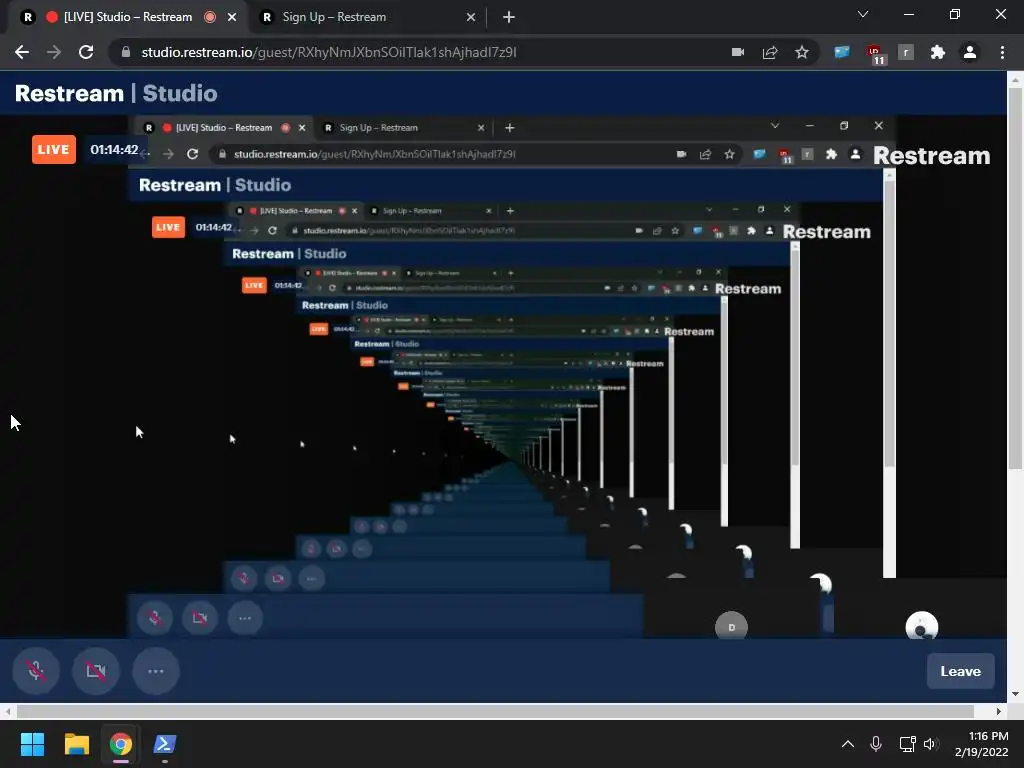Click the scroll right arrow of the horizontal scrollbar
Screen dimensions: 1024x768
tap(999, 711)
